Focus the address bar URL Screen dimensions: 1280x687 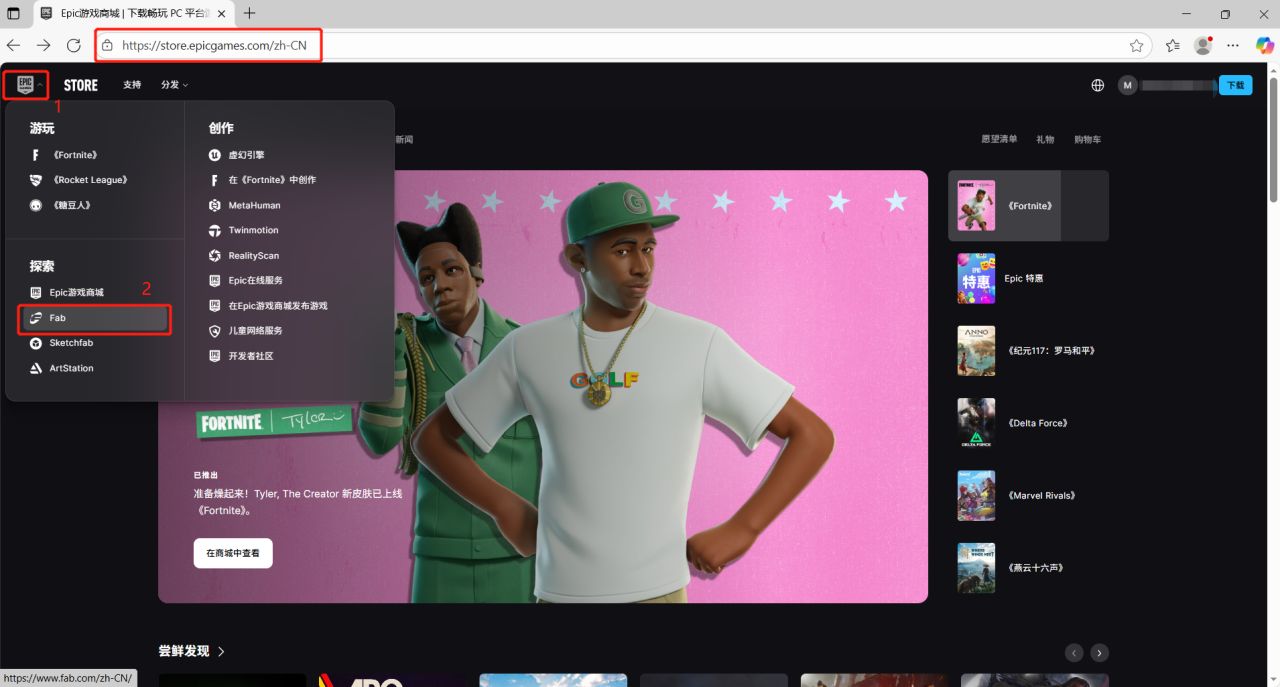coord(214,45)
